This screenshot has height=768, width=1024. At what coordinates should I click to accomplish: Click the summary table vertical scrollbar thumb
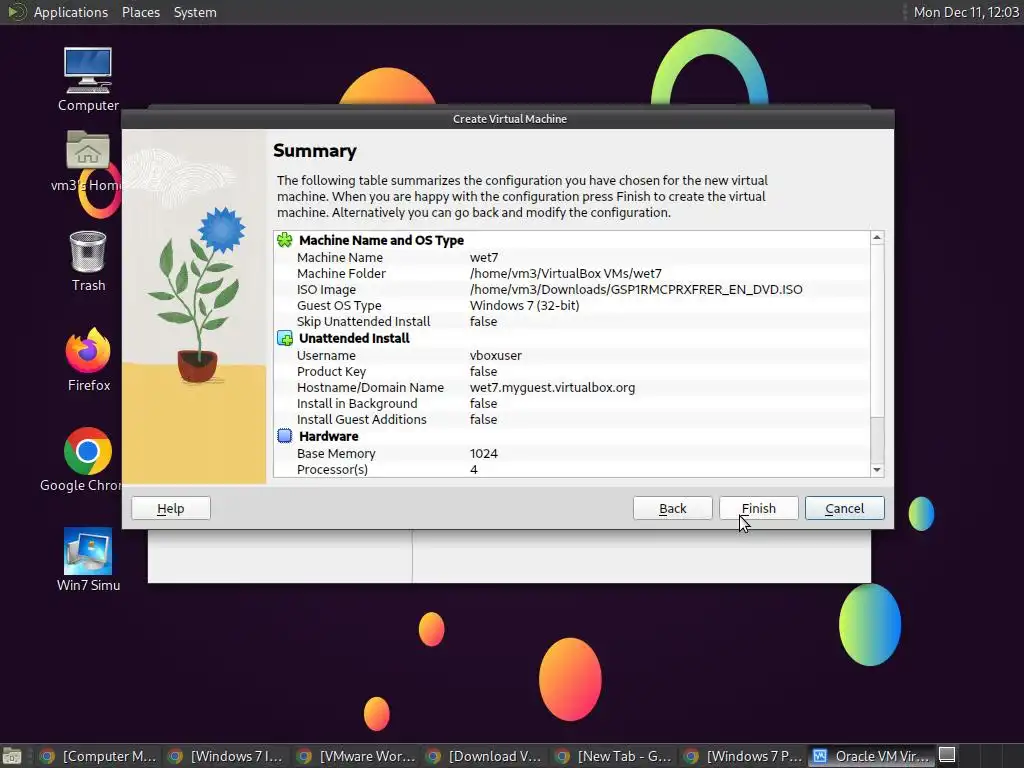[x=877, y=330]
